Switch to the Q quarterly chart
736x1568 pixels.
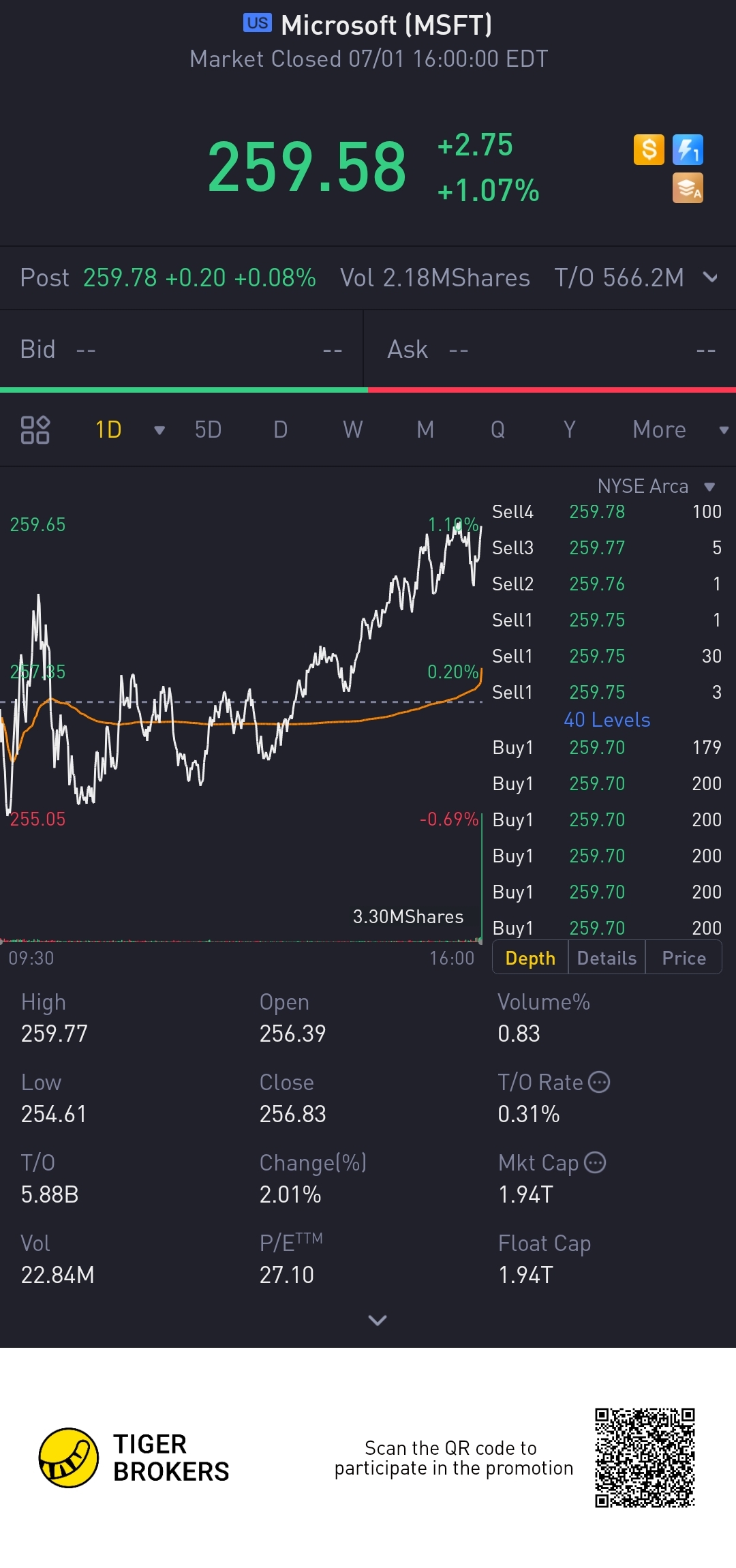[497, 429]
